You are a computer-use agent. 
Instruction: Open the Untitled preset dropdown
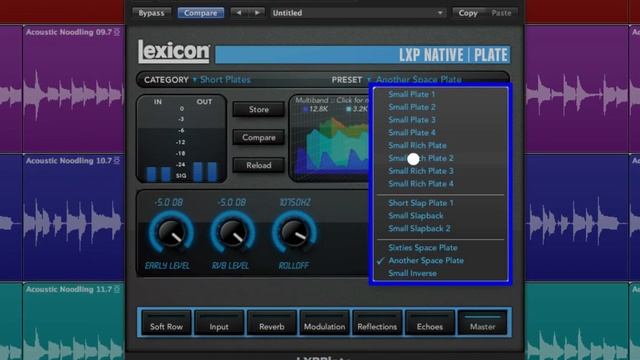point(358,13)
